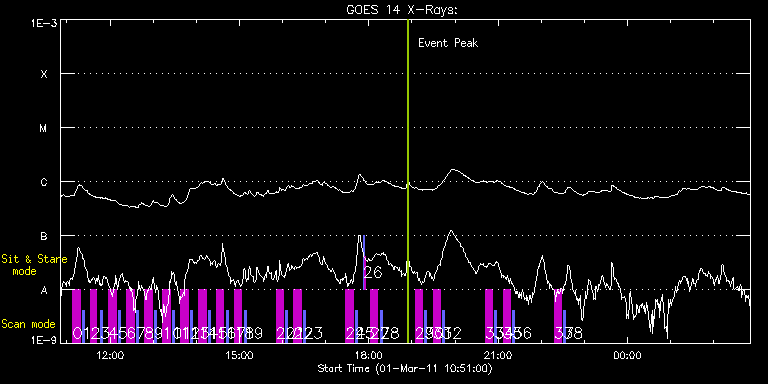
Task: Click the "Scan mode" yellow label
Action: [x=28, y=324]
